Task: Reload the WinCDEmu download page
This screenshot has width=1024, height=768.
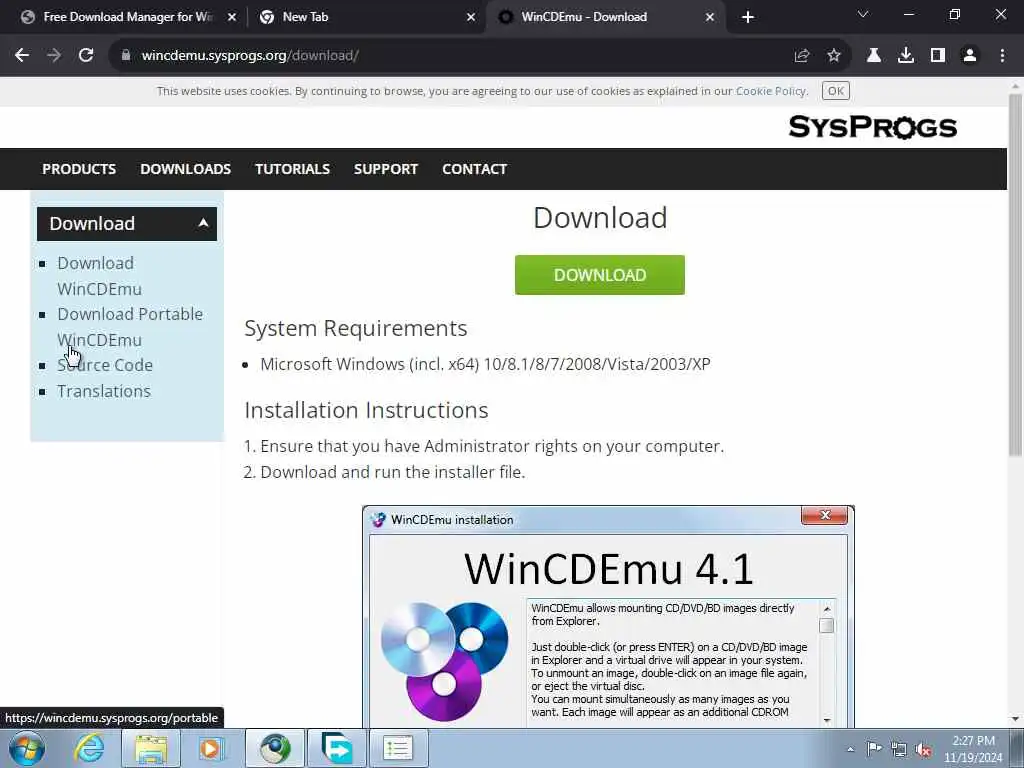Action: [x=86, y=56]
